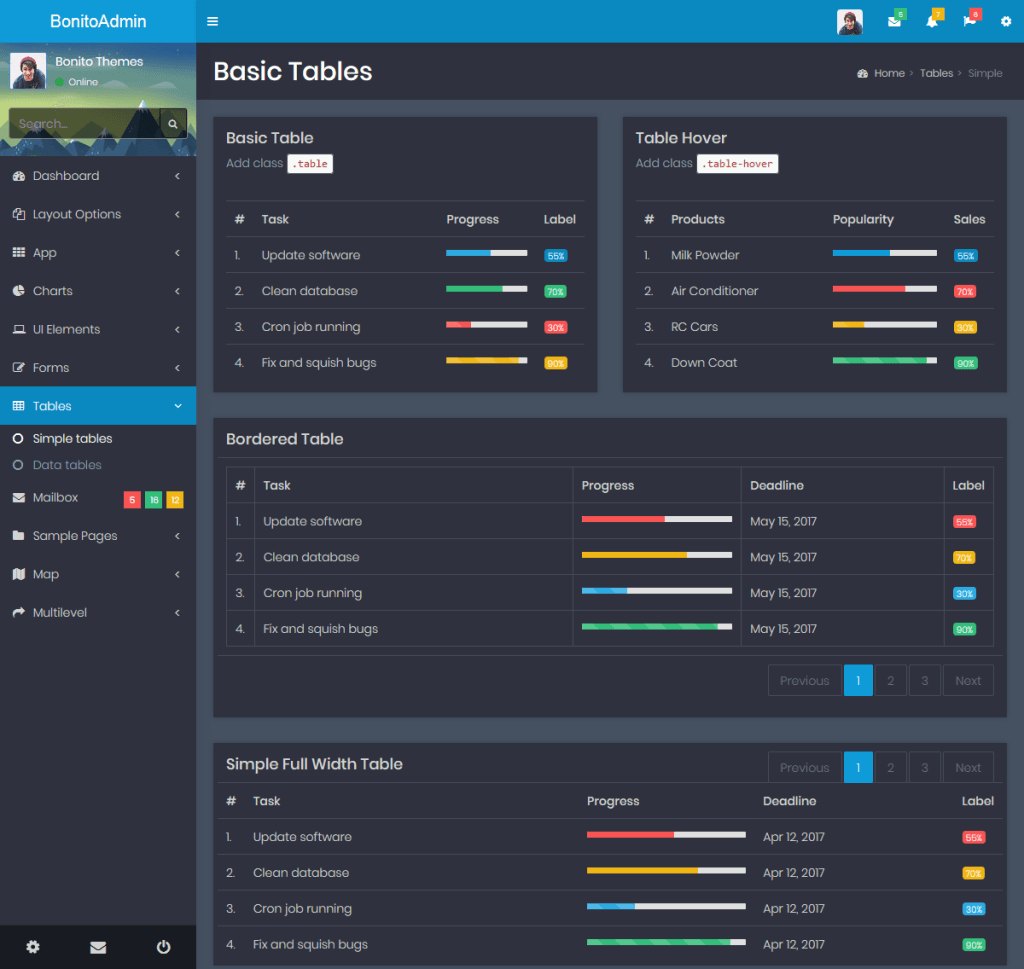1024x969 pixels.
Task: Go to Home breadcrumb link
Action: pyautogui.click(x=889, y=73)
